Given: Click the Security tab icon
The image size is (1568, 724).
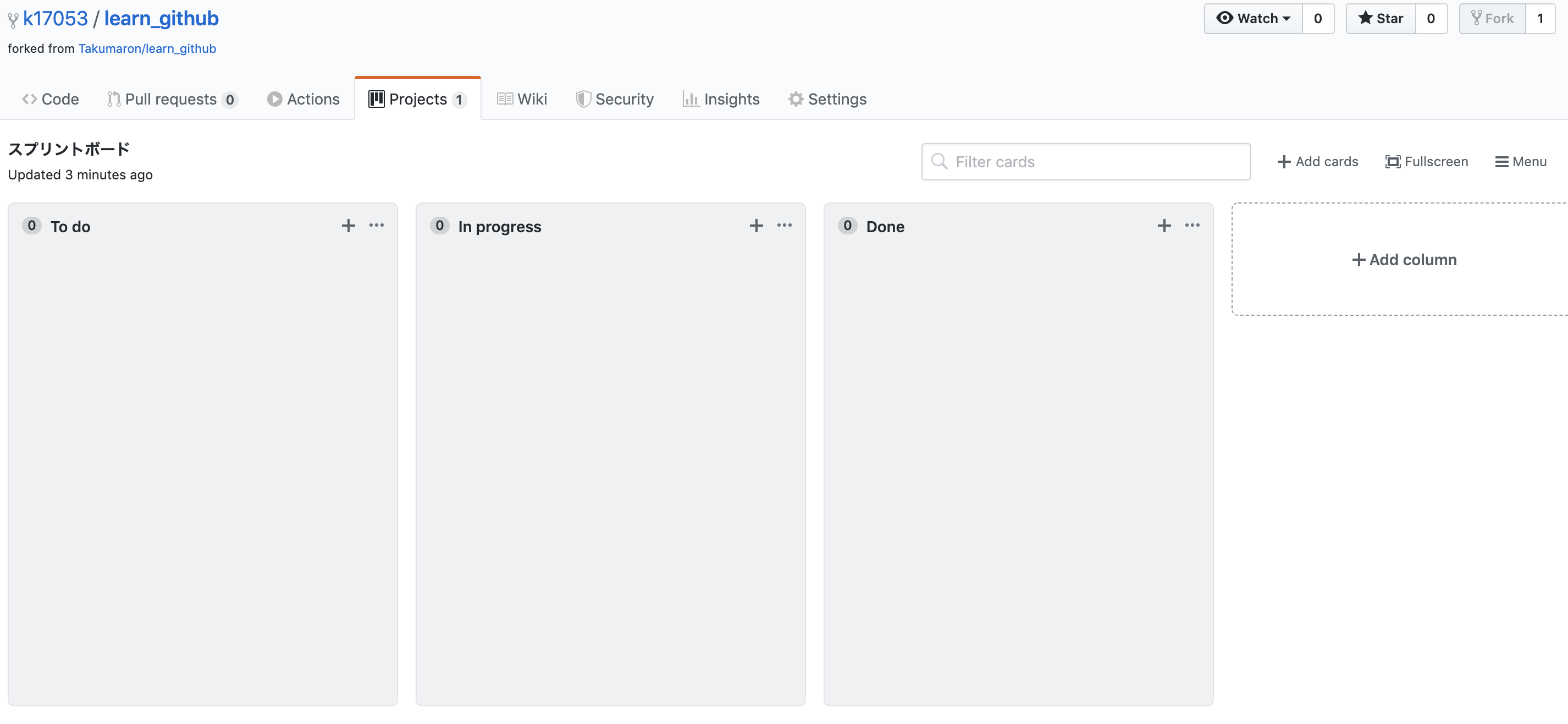Looking at the screenshot, I should click(x=581, y=98).
